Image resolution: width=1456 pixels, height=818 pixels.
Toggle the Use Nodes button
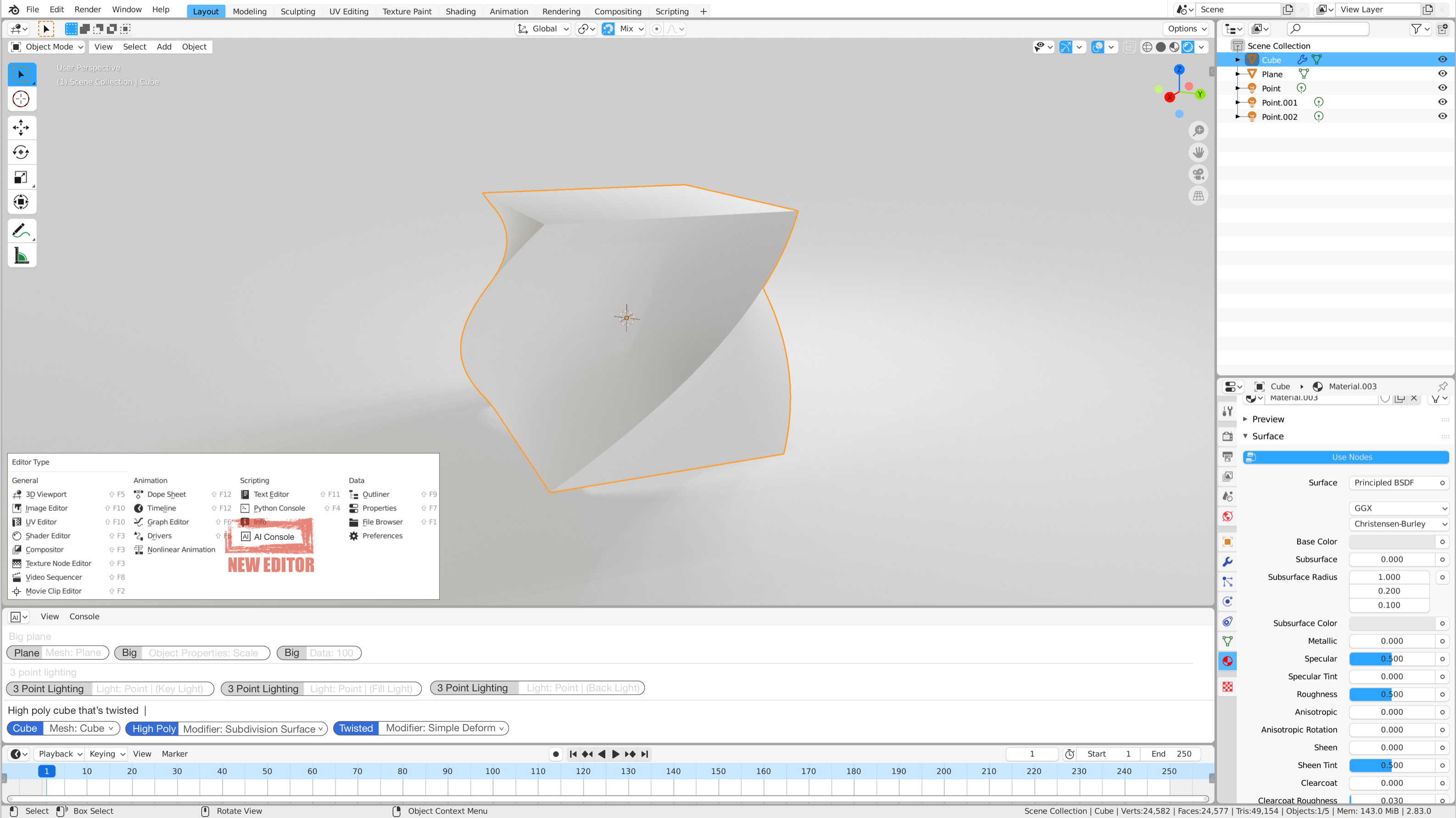coord(1346,457)
